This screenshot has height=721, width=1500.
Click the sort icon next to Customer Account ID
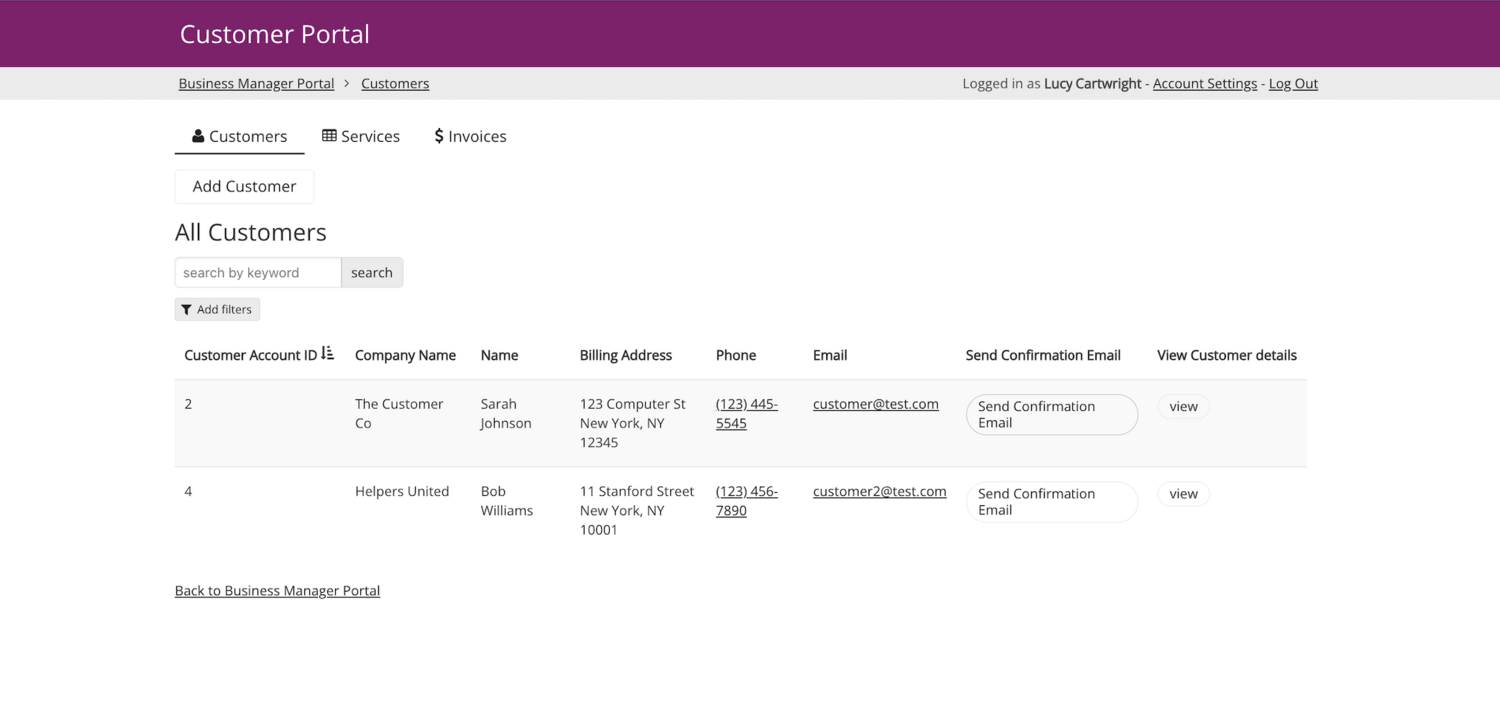[x=329, y=353]
